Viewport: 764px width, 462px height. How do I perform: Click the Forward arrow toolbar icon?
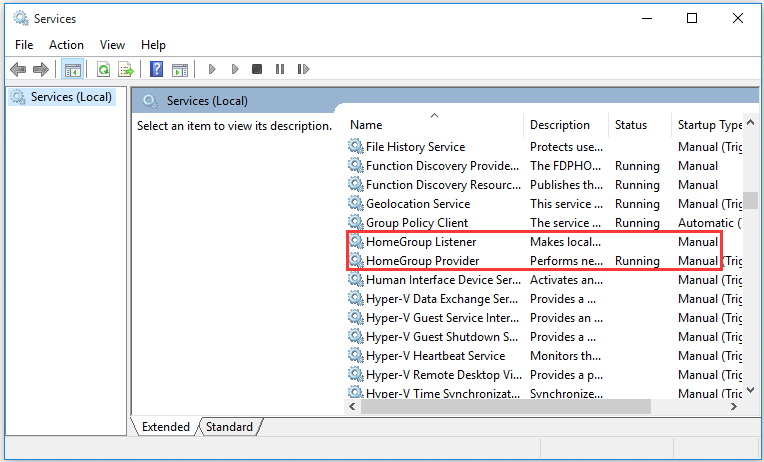pos(41,69)
